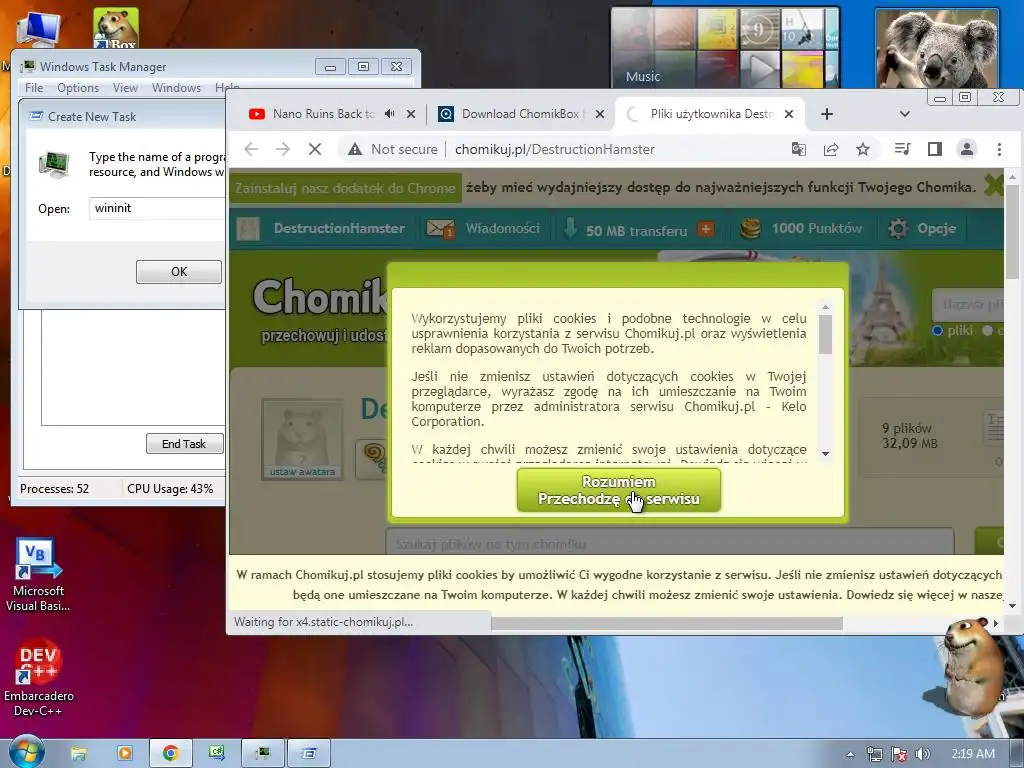Open Windows Explorer from taskbar

click(x=78, y=754)
